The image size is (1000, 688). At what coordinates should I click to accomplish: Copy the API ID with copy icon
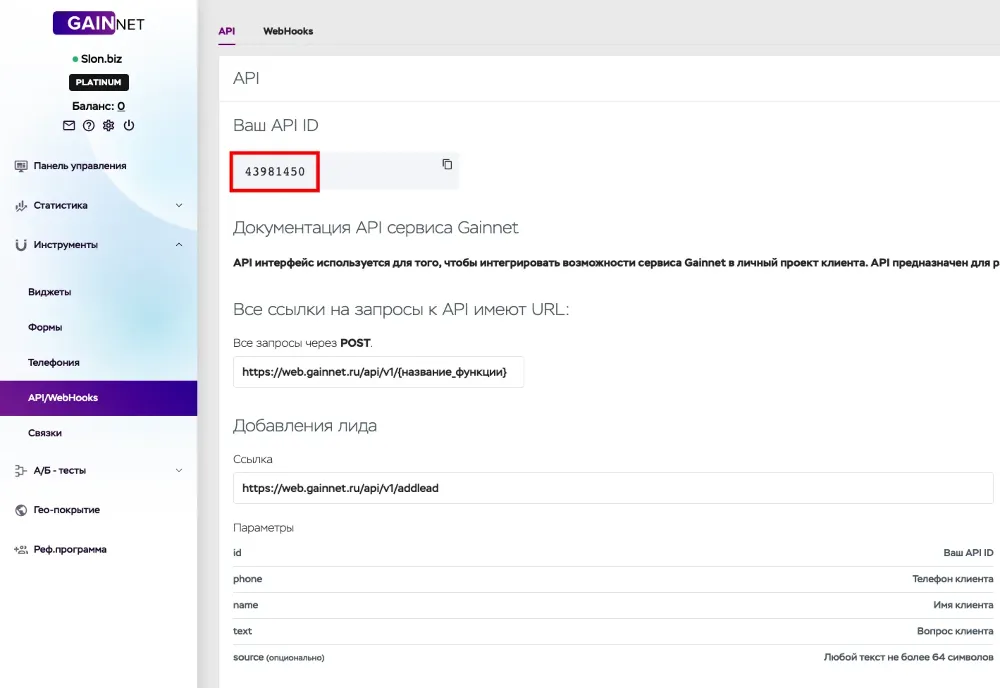point(447,164)
